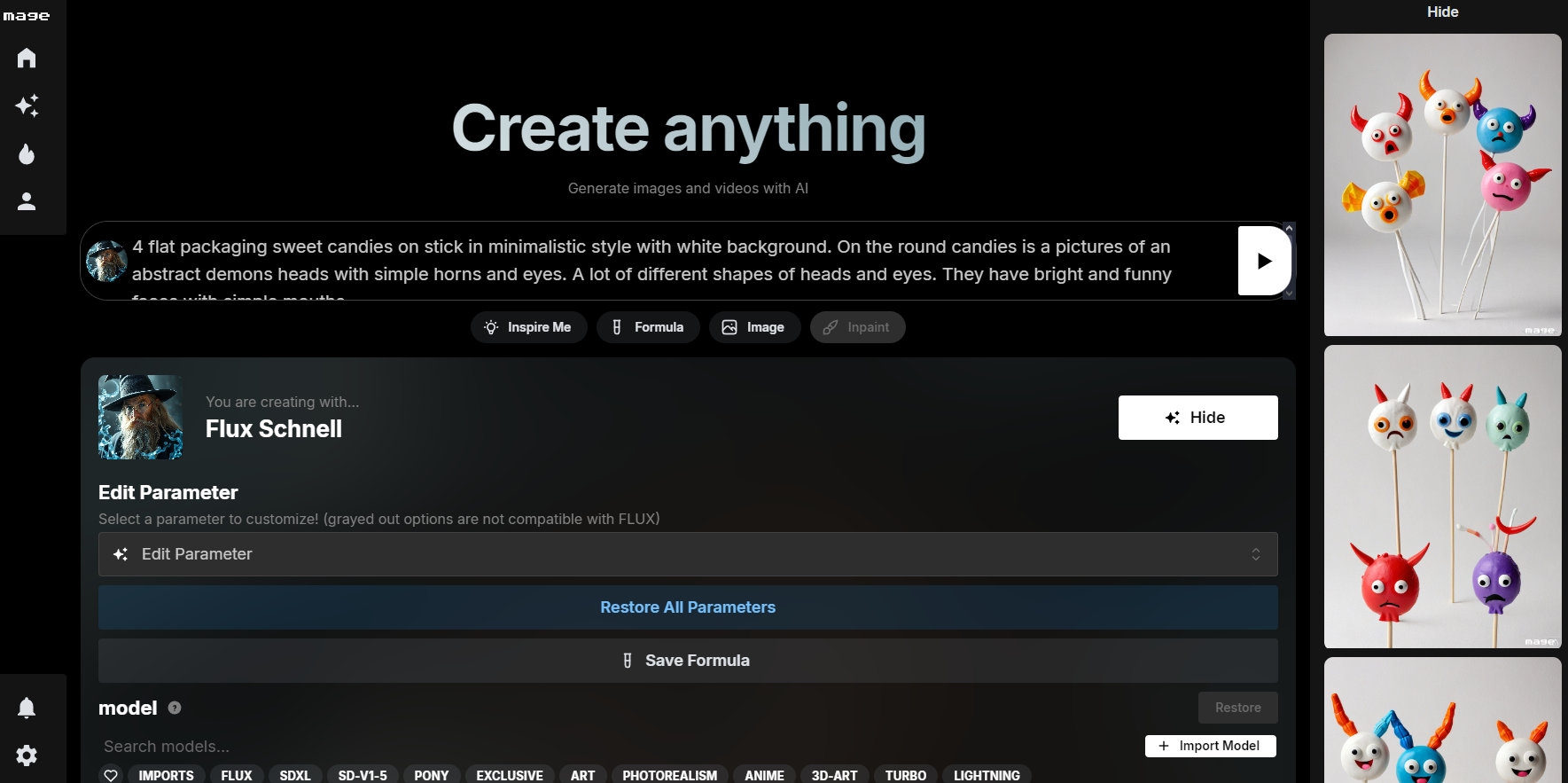Click the Inpaint button
This screenshot has height=783, width=1568.
point(857,327)
